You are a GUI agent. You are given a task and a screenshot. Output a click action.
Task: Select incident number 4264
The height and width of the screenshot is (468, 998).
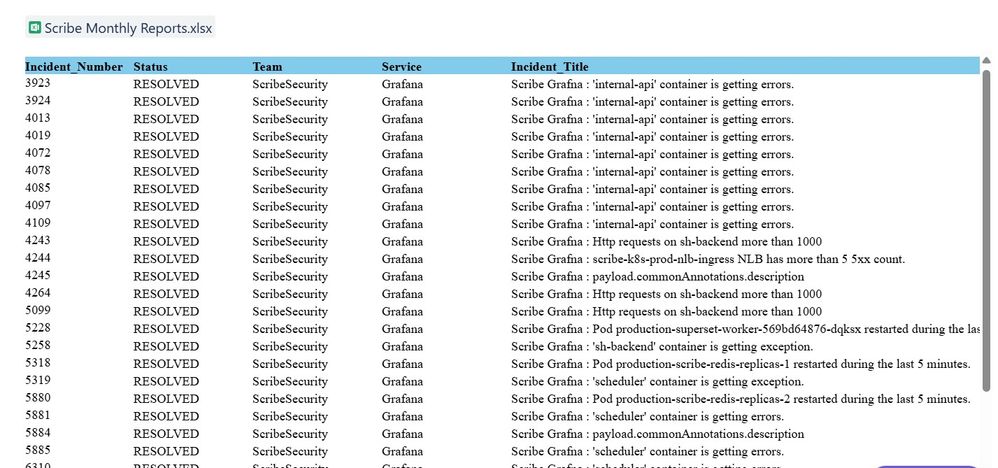click(x=38, y=293)
